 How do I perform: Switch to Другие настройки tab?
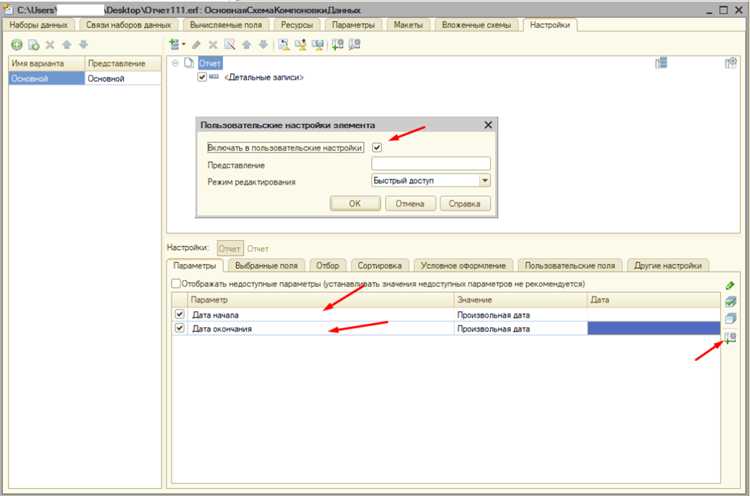pyautogui.click(x=668, y=265)
